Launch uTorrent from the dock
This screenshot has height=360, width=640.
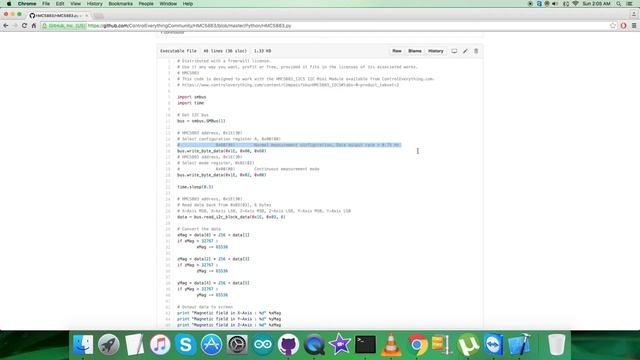[468, 345]
